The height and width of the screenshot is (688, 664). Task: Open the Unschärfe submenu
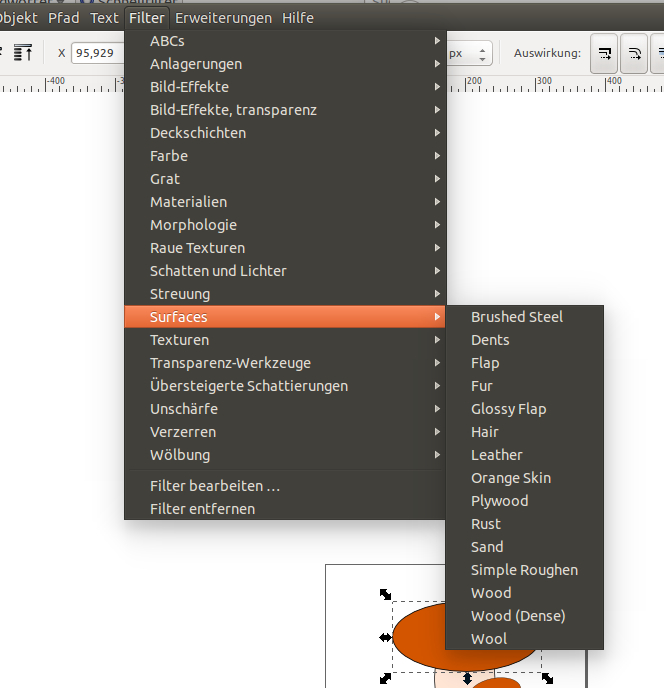285,409
